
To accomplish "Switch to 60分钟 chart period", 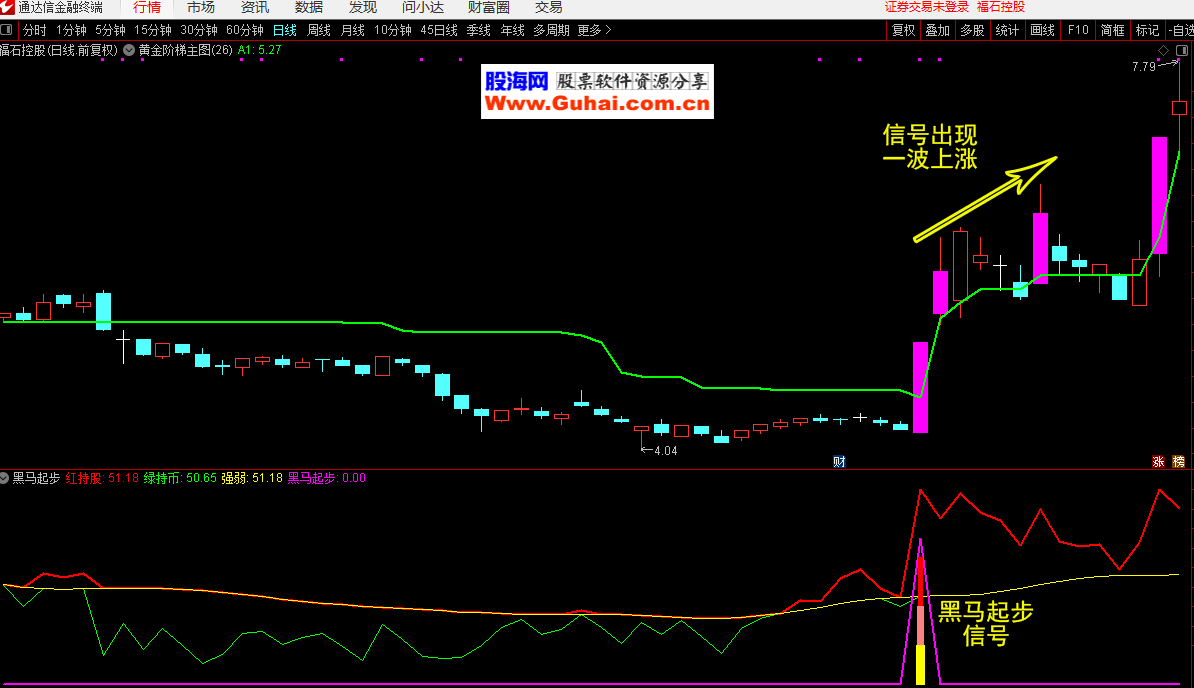I will tap(245, 30).
